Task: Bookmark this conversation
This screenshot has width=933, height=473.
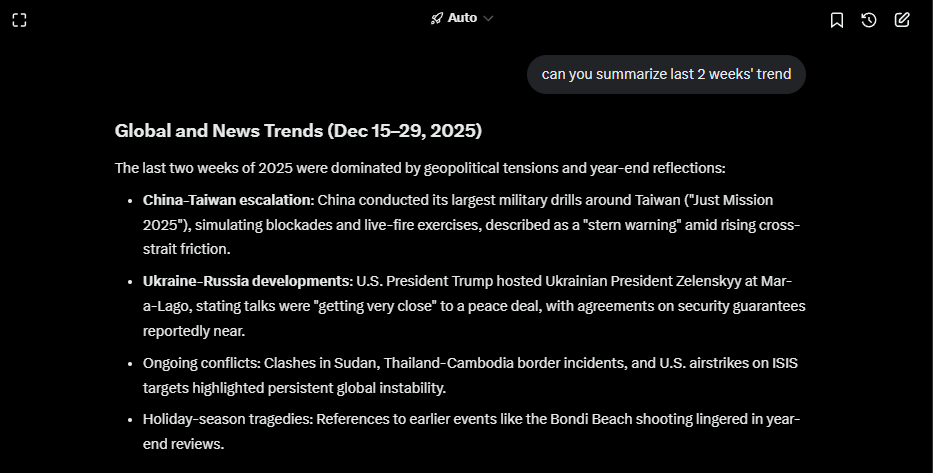Action: coord(837,19)
